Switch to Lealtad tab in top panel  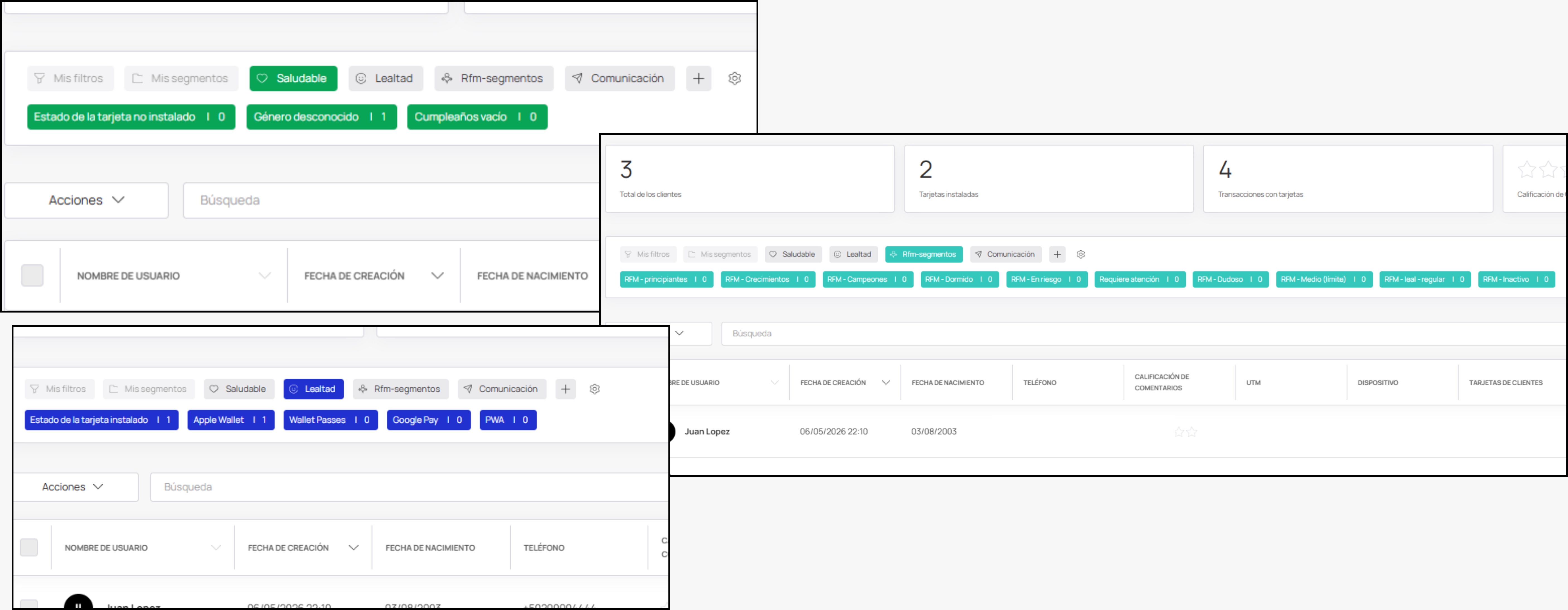pyautogui.click(x=385, y=79)
